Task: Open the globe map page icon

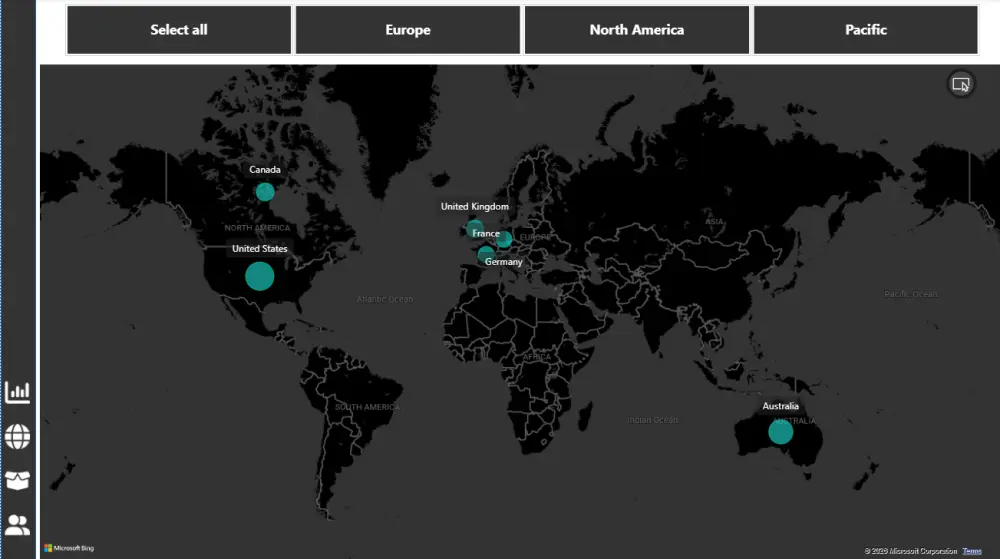Action: coord(17,437)
